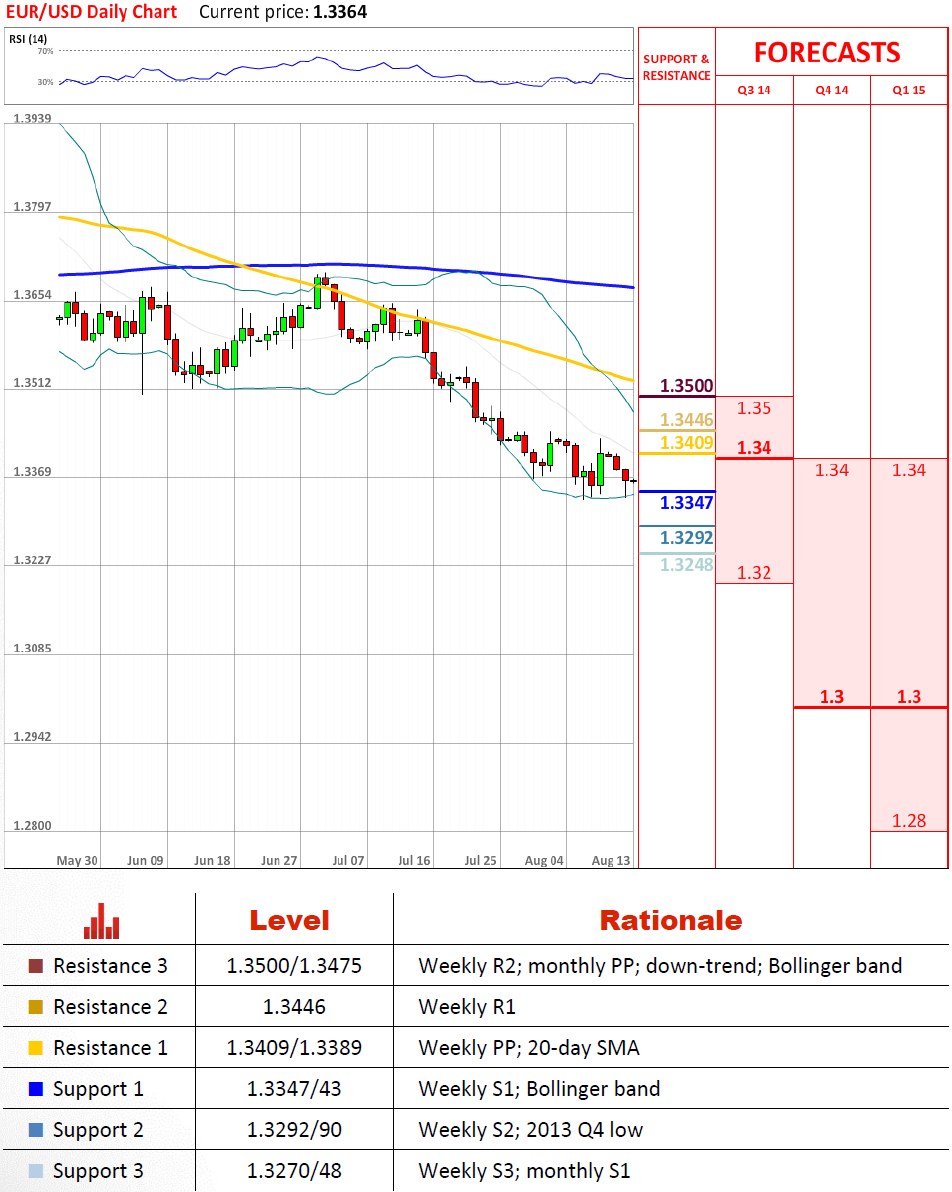This screenshot has width=952, height=1192.
Task: Click the red bar chart icon in table header
Action: coord(101,920)
